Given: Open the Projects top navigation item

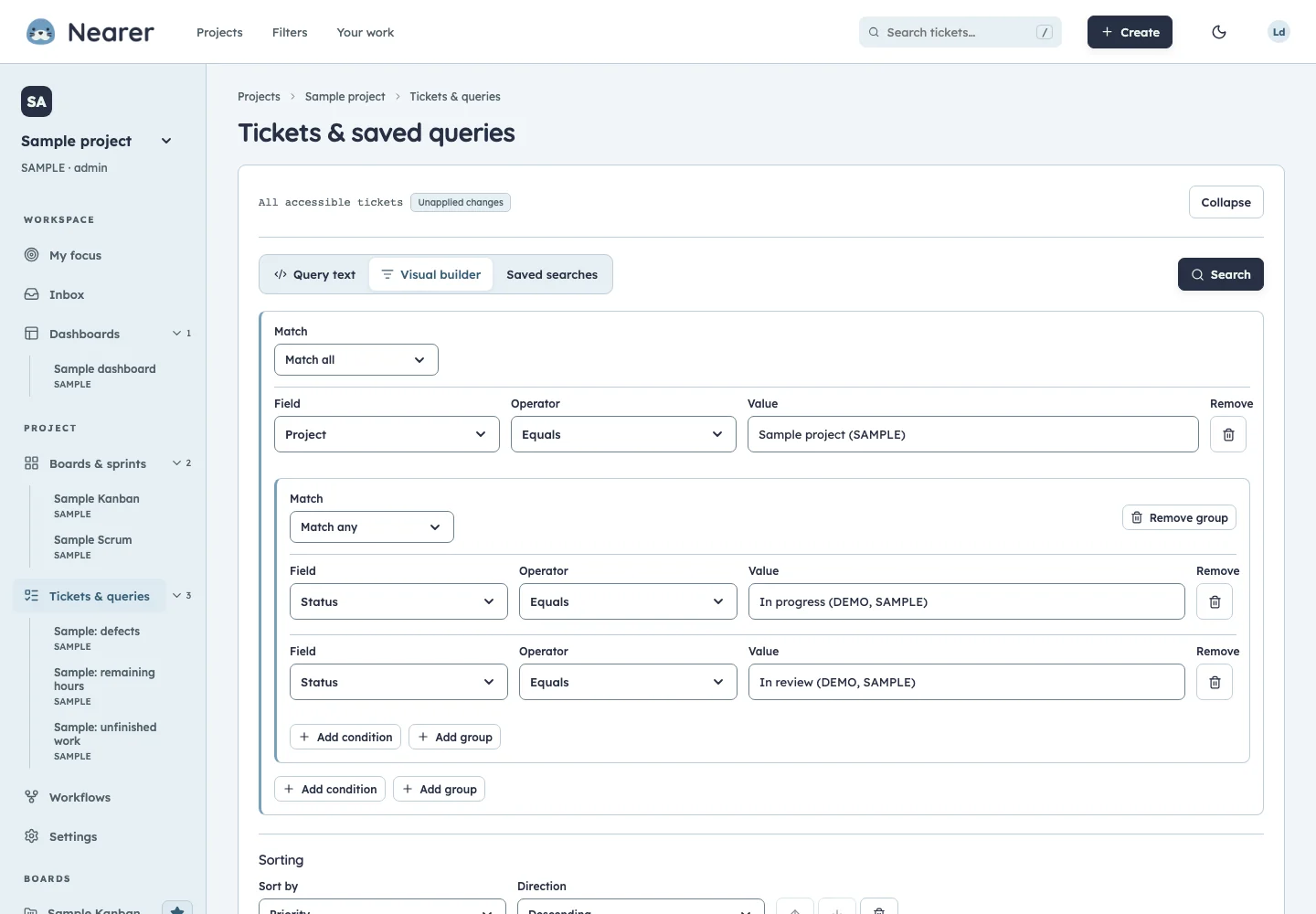Looking at the screenshot, I should pos(219,32).
